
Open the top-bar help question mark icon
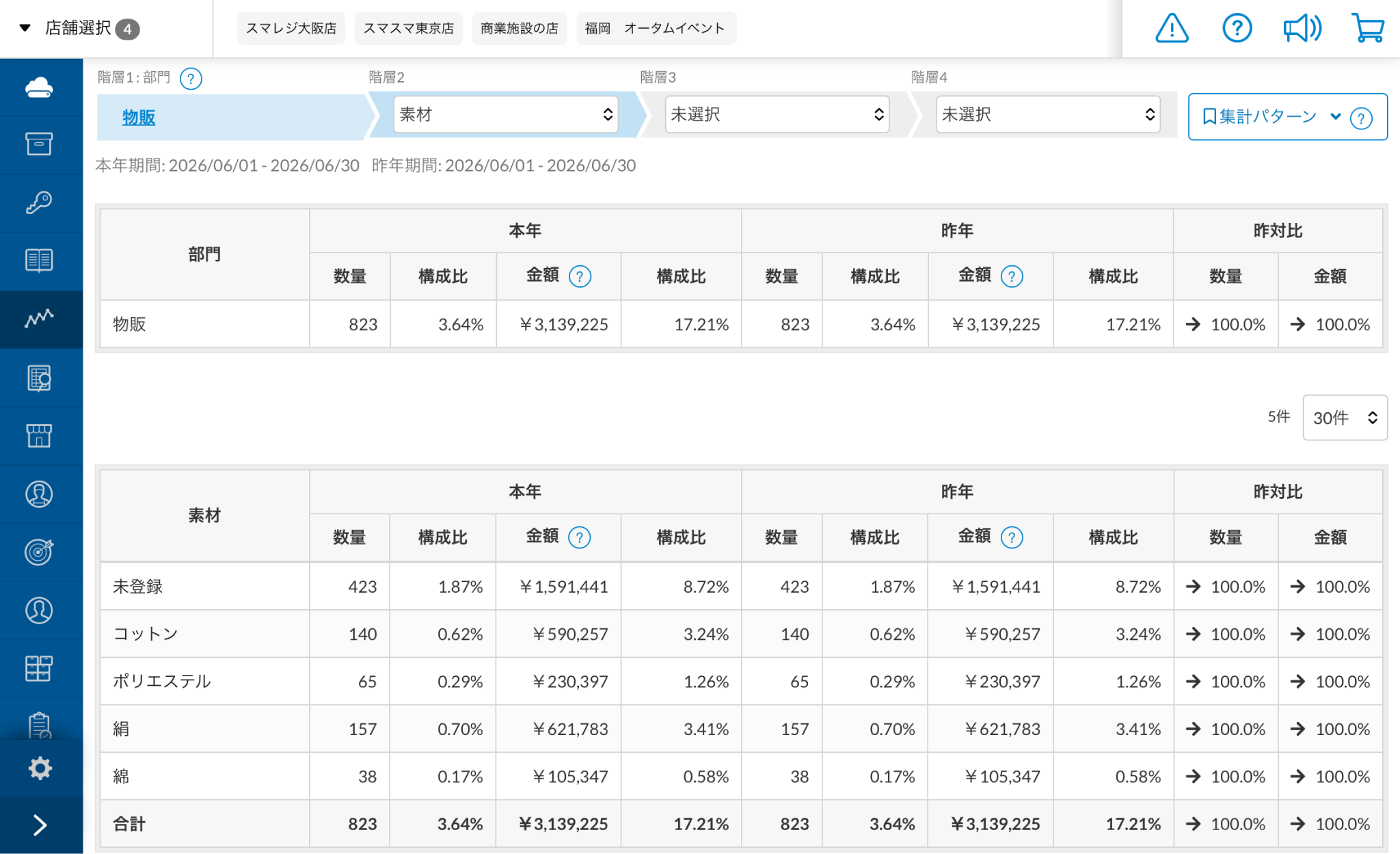point(1237,29)
